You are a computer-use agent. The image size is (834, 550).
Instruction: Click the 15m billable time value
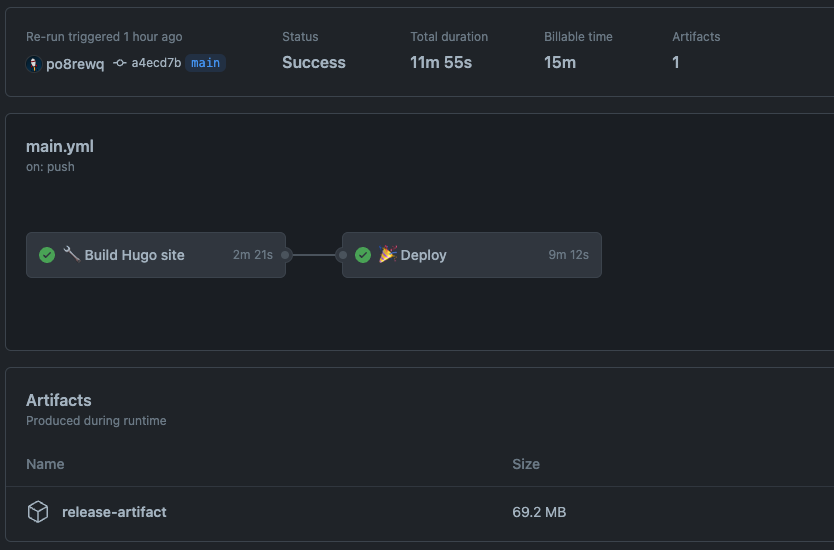560,62
